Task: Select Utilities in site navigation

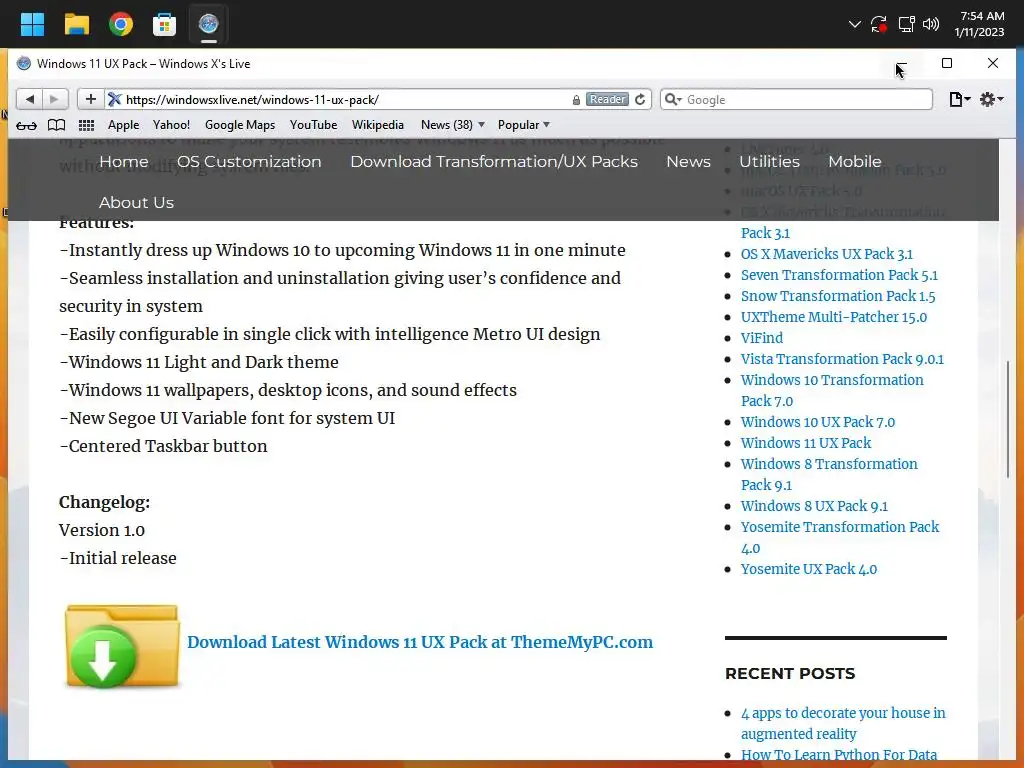Action: tap(769, 161)
